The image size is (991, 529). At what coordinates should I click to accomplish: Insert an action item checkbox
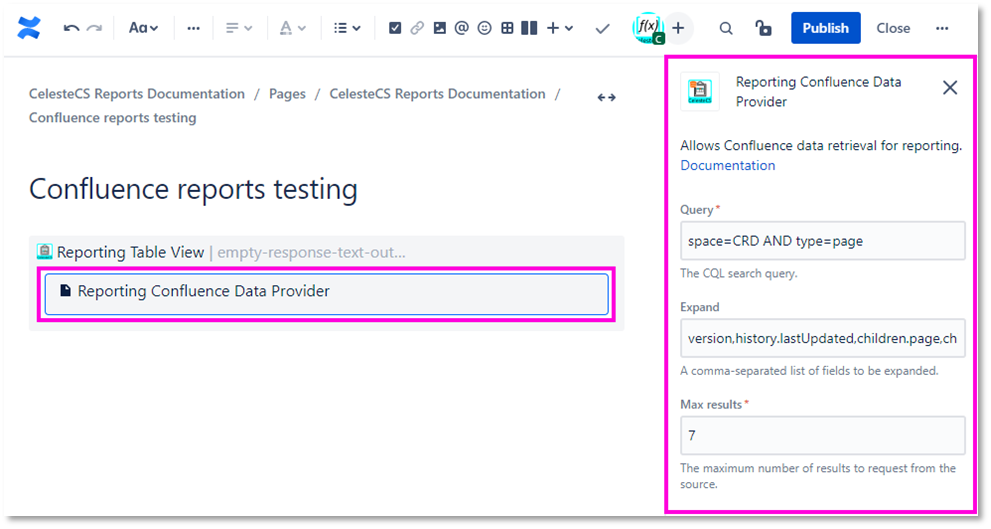tap(395, 28)
